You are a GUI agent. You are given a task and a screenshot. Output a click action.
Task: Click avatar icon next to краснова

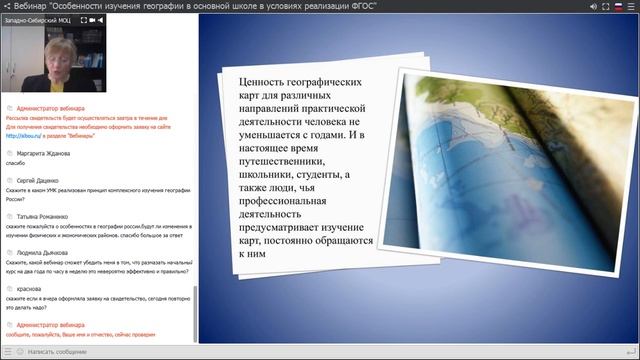pos(10,289)
